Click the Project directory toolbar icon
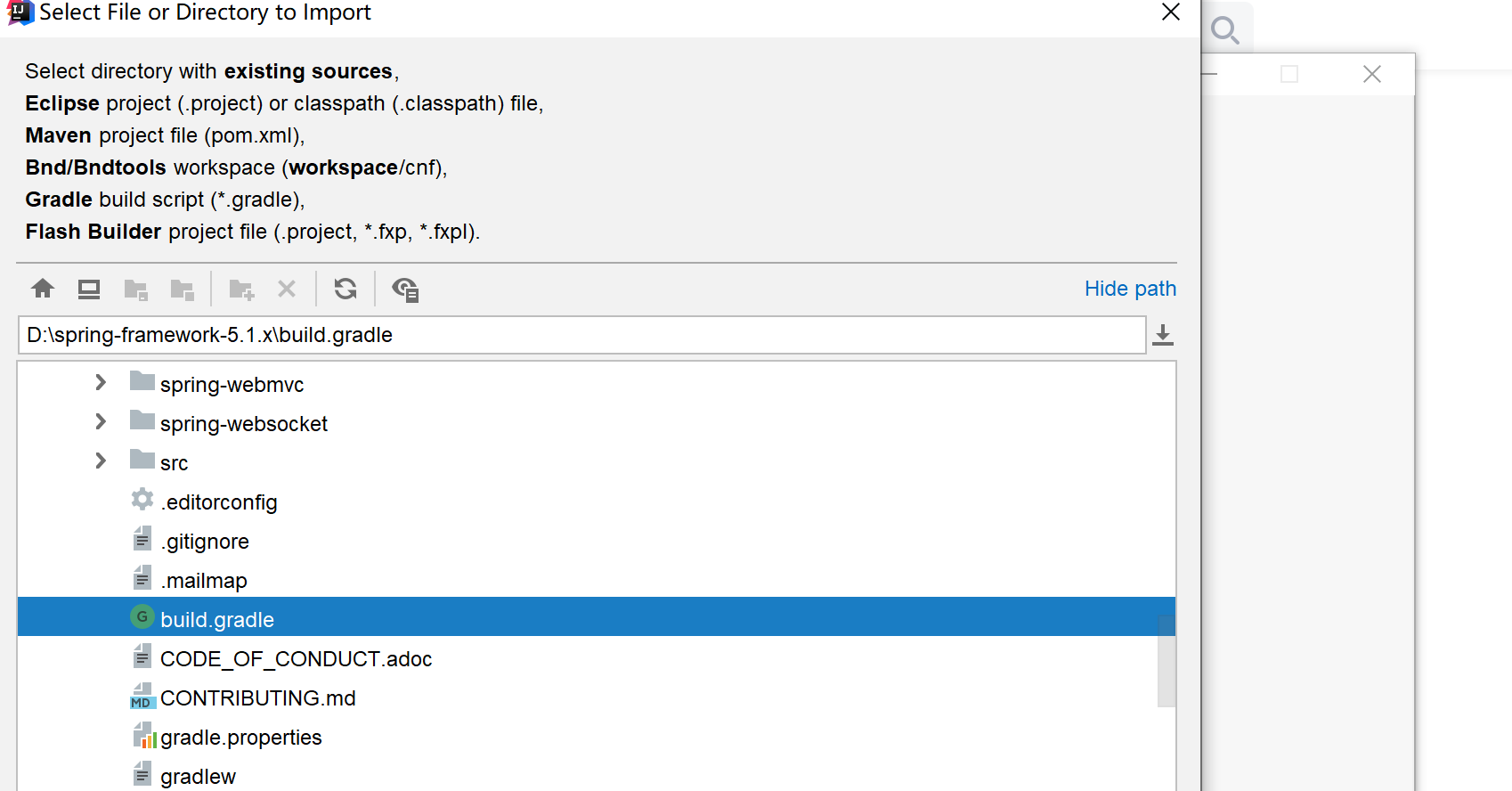This screenshot has height=791, width=1512. tap(135, 289)
